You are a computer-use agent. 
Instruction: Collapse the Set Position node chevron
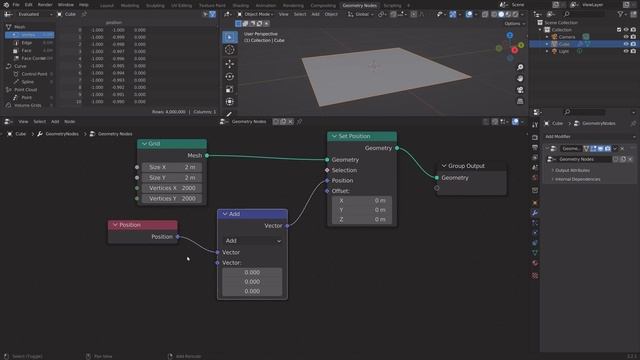[x=334, y=136]
